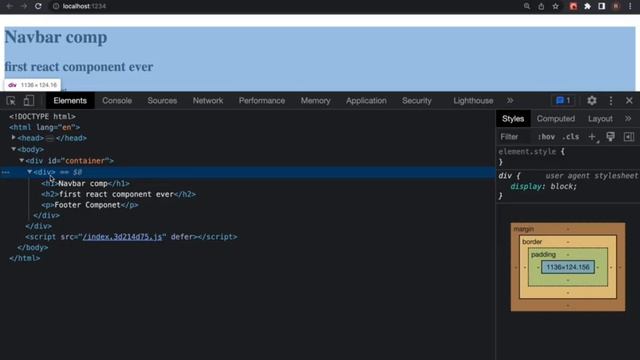Open the extensions puzzle piece menu
The width and height of the screenshot is (640, 360).
coord(587,6)
